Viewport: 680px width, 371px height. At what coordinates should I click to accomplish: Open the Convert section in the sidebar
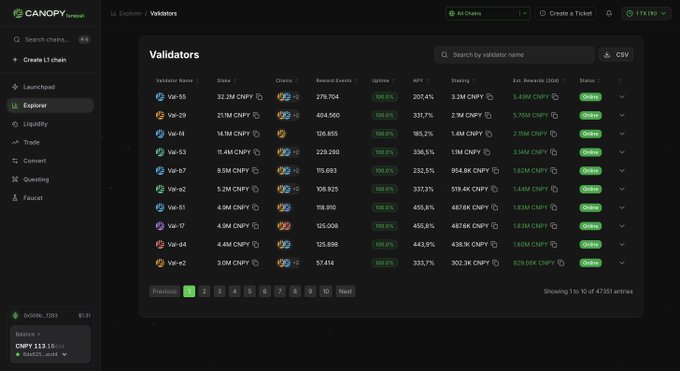point(50,161)
